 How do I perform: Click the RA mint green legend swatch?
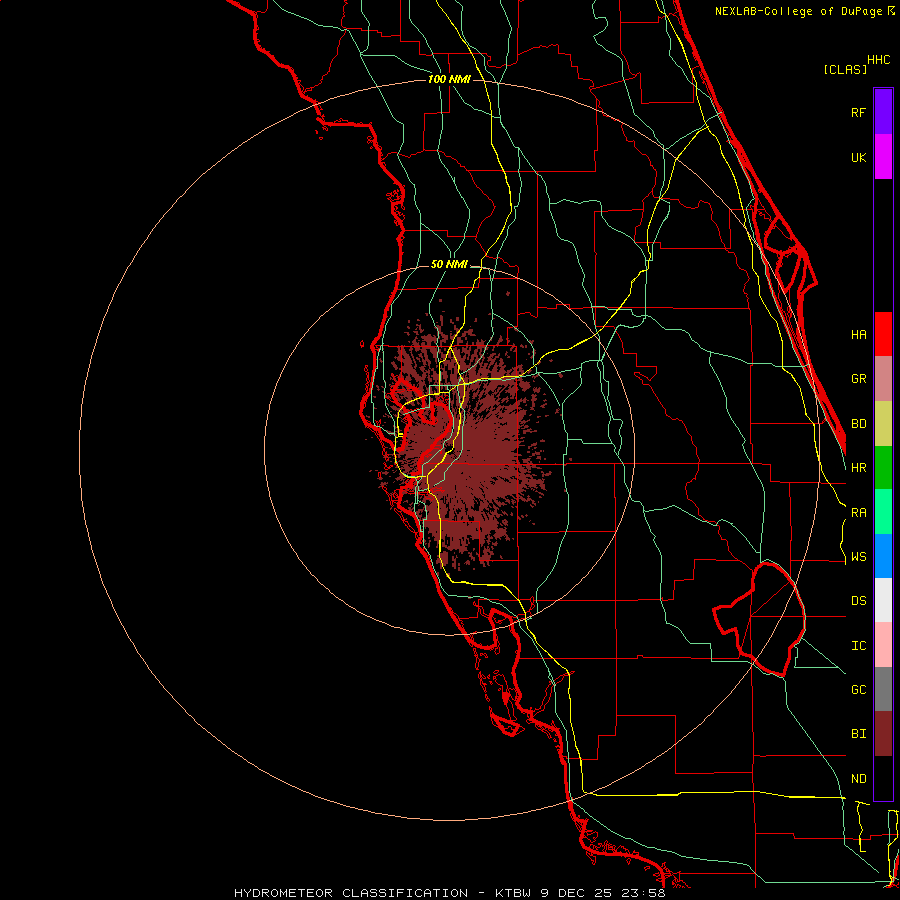883,512
